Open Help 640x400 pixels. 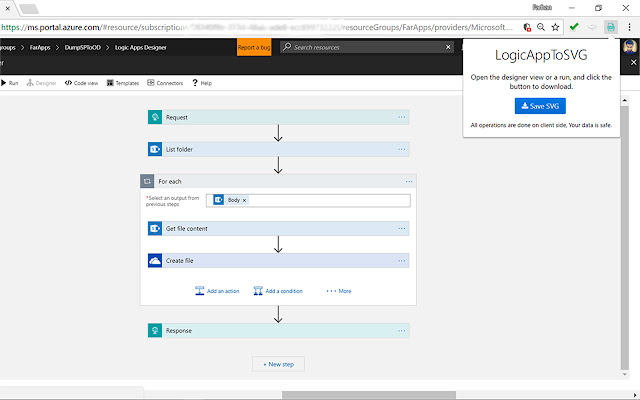click(202, 83)
